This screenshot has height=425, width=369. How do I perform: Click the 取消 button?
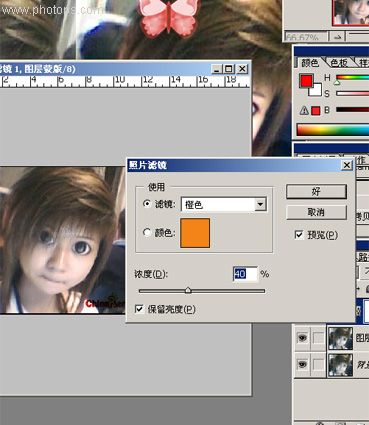pos(316,212)
